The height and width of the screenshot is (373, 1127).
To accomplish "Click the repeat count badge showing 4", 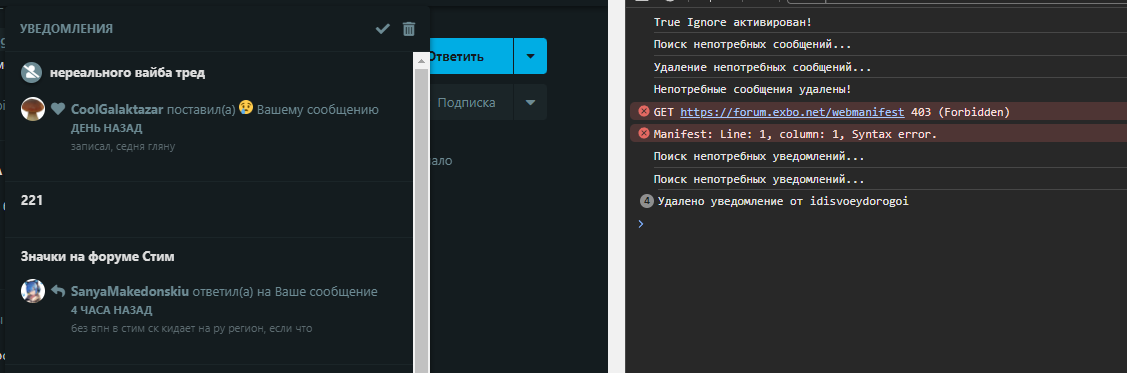I will click(646, 201).
